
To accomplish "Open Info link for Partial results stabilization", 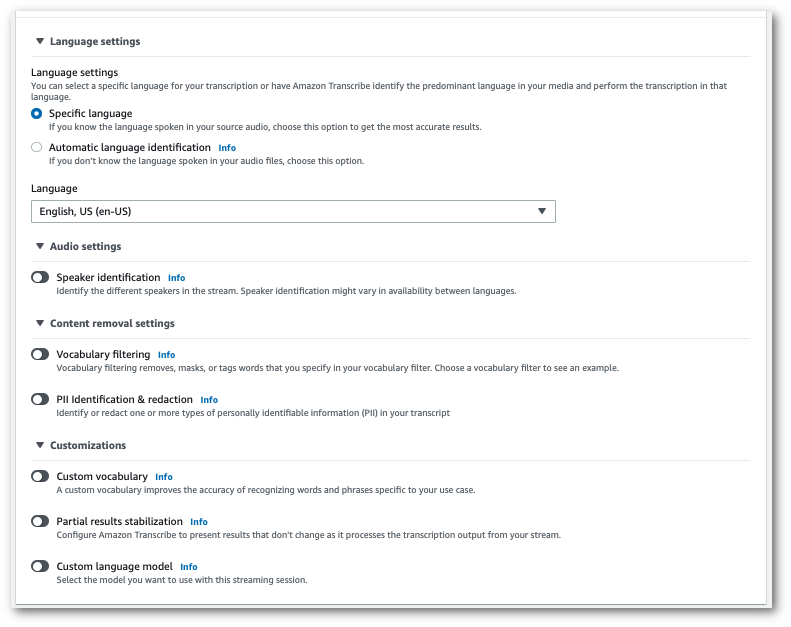I will tap(199, 522).
